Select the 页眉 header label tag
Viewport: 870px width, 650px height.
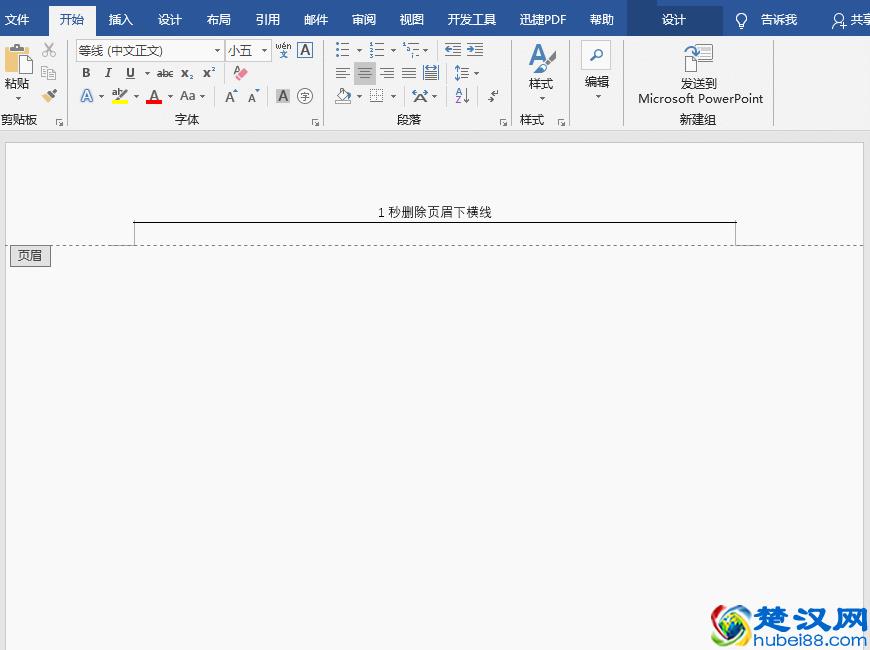click(29, 256)
